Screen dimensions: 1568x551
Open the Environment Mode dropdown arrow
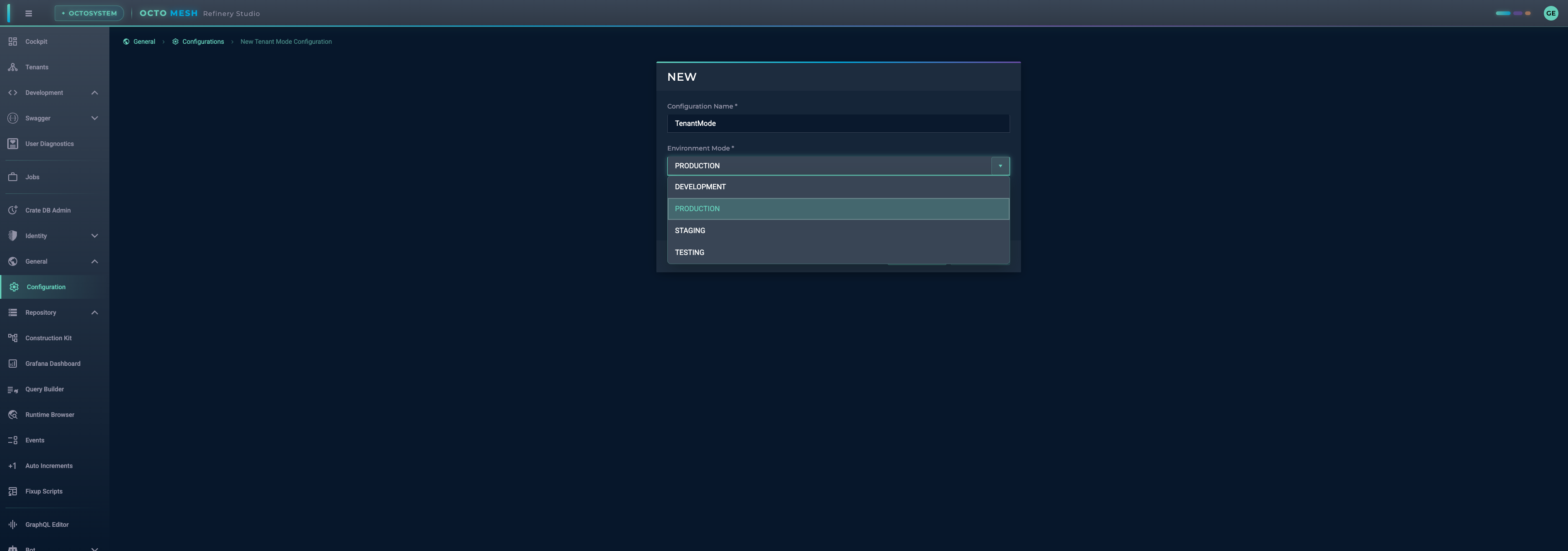1000,165
